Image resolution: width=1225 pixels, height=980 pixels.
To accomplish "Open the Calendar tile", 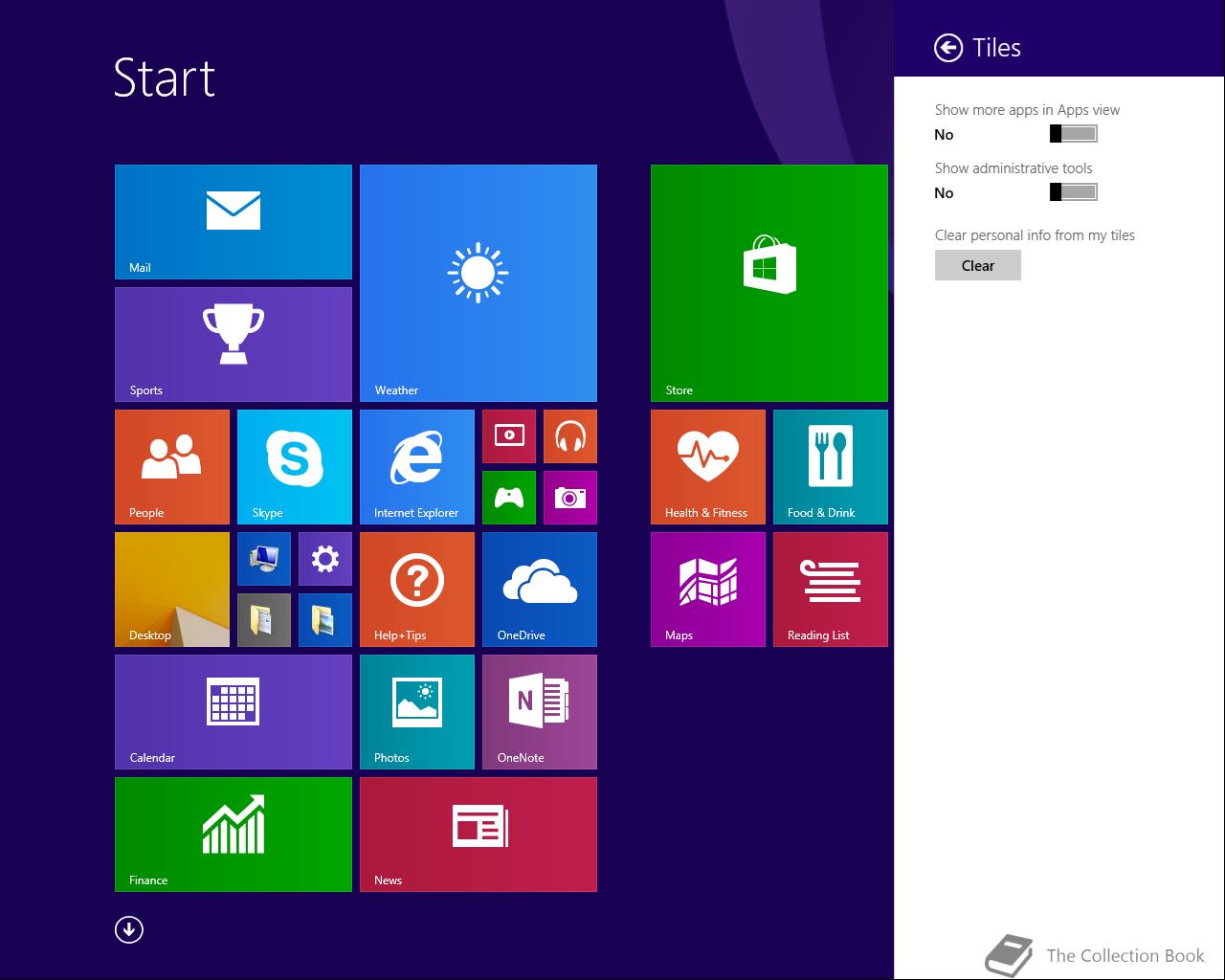I will click(234, 712).
